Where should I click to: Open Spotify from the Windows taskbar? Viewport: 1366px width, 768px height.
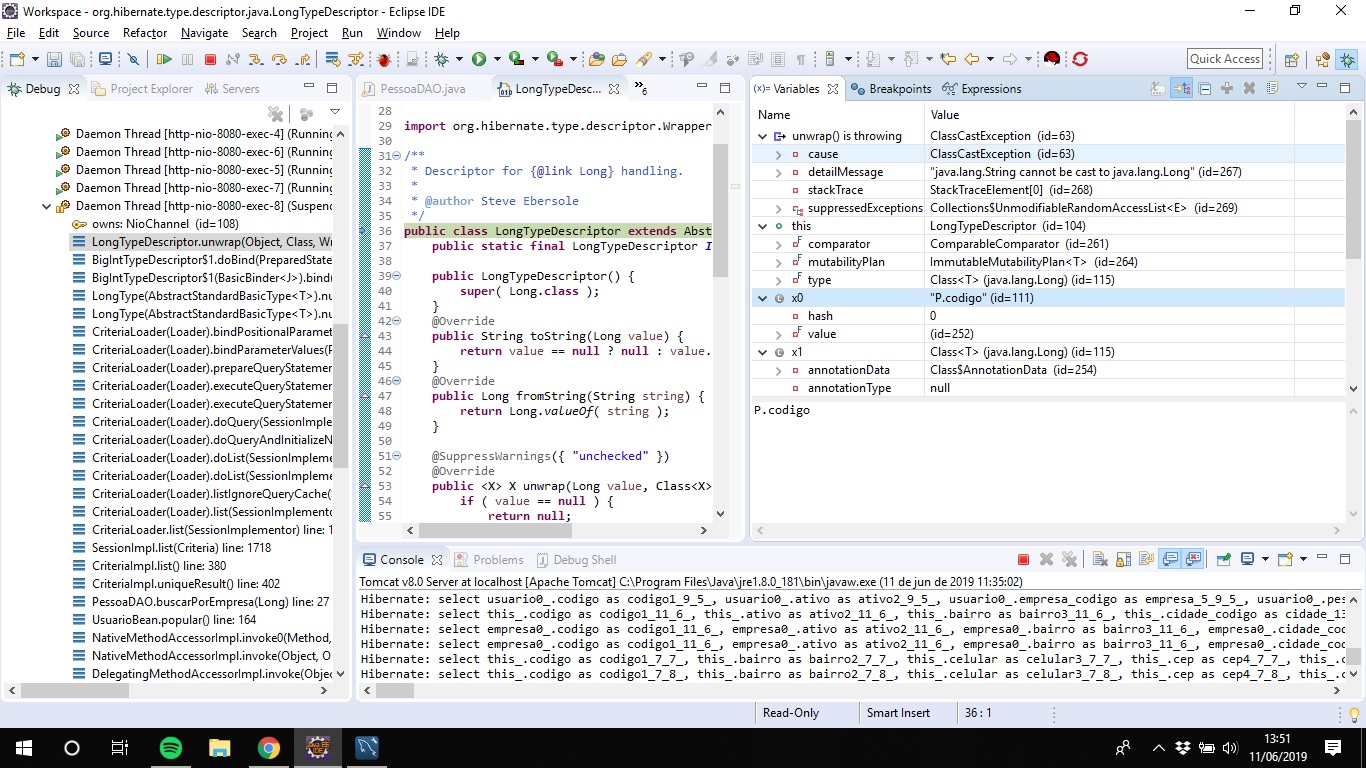[171, 747]
